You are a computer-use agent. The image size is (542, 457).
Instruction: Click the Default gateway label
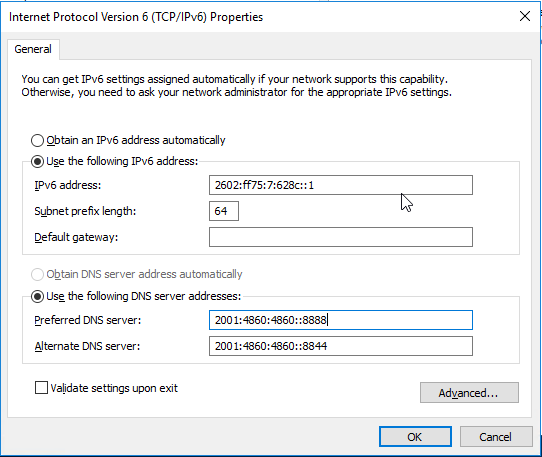pyautogui.click(x=76, y=237)
